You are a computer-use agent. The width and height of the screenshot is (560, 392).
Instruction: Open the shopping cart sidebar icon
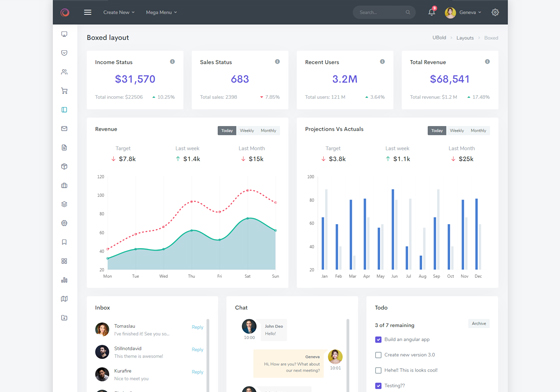[64, 91]
